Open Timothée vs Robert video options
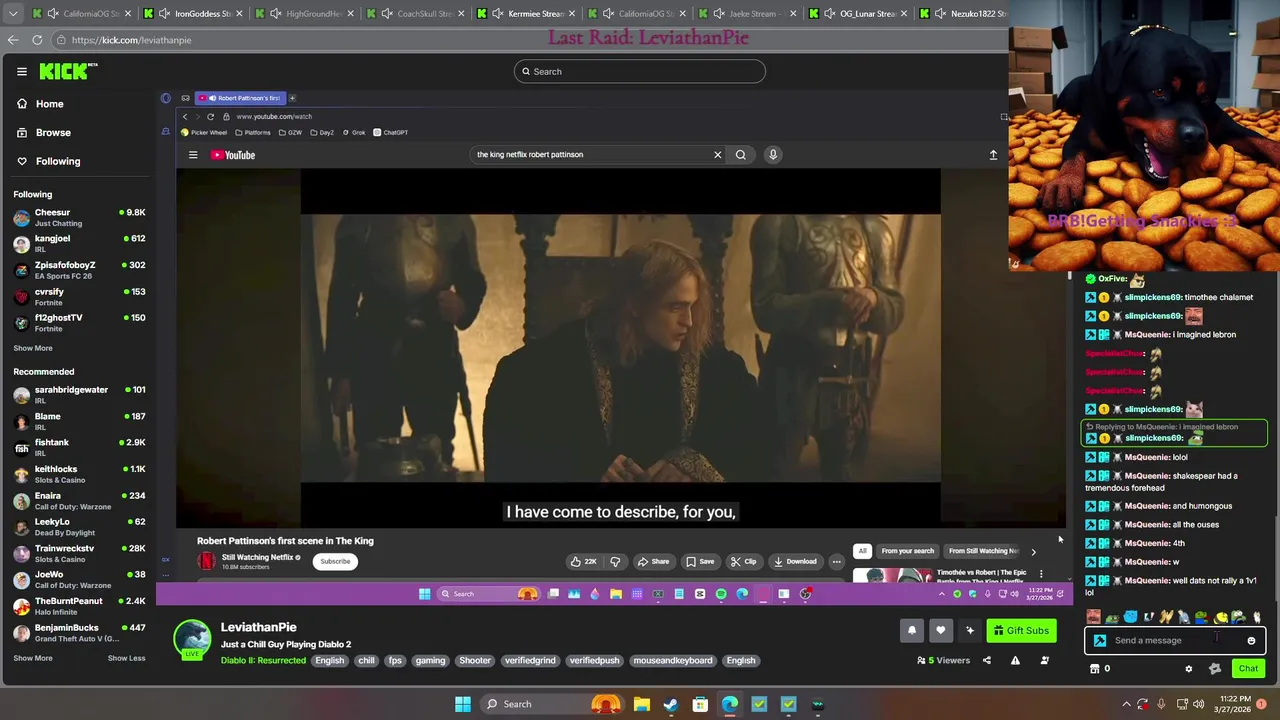The image size is (1280, 720). (x=1041, y=574)
